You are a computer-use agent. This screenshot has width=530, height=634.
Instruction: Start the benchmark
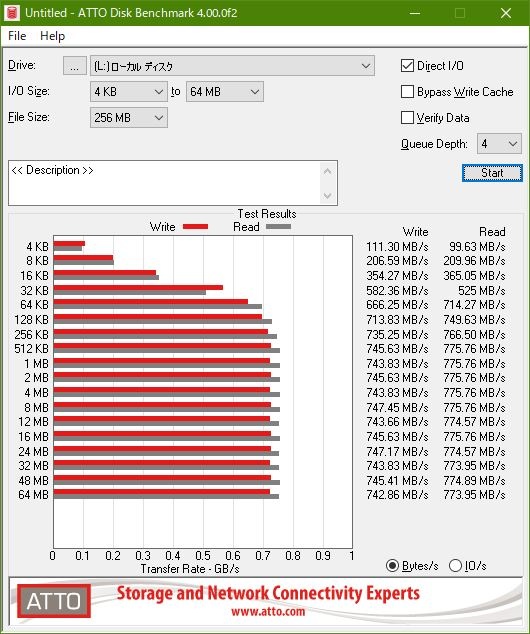tap(492, 173)
